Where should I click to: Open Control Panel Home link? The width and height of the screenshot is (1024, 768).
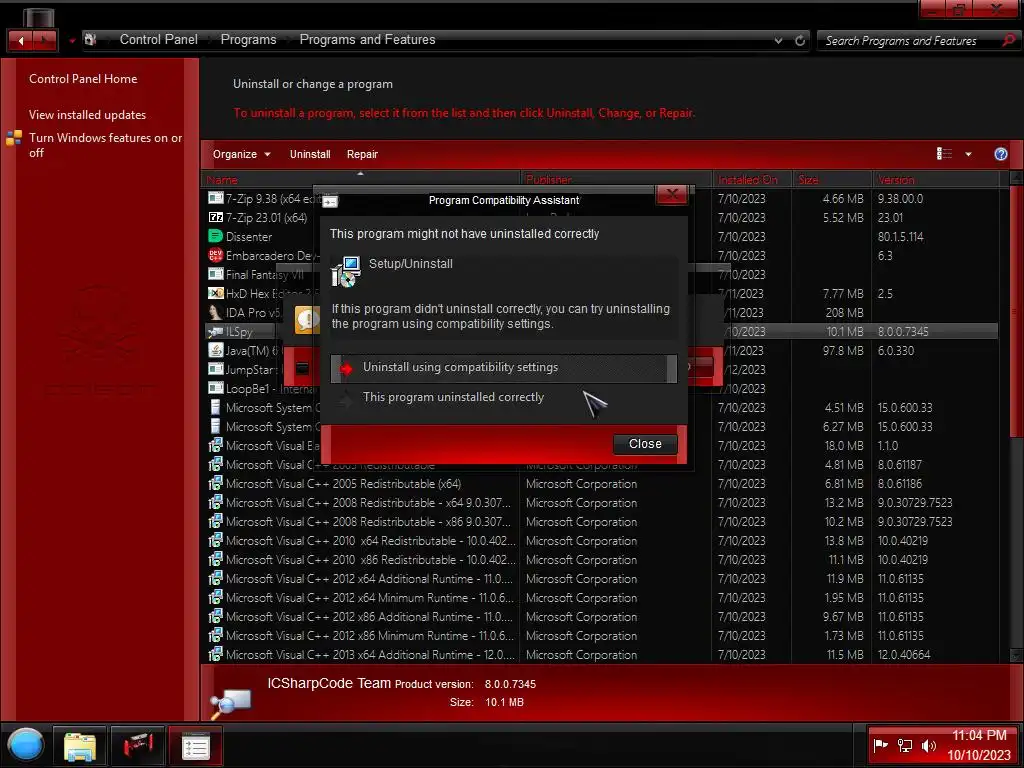tap(83, 78)
